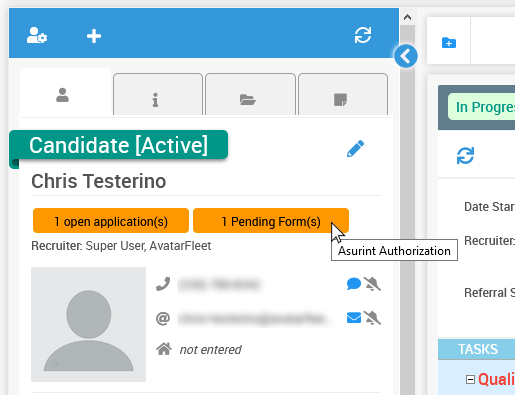
Task: Refresh the candidate panel using header sync icon
Action: [x=363, y=35]
